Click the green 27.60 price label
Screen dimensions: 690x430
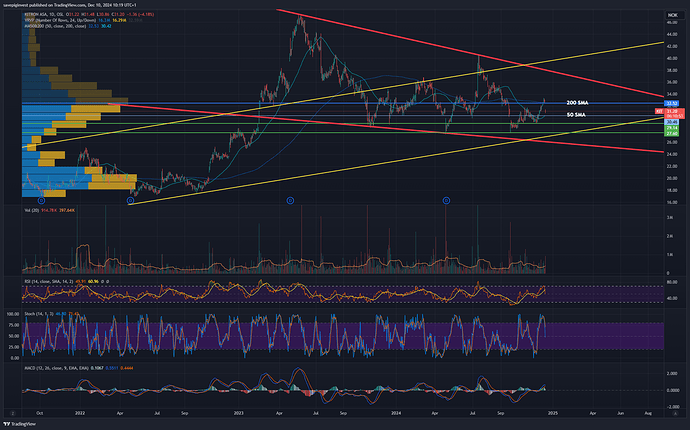tap(672, 133)
